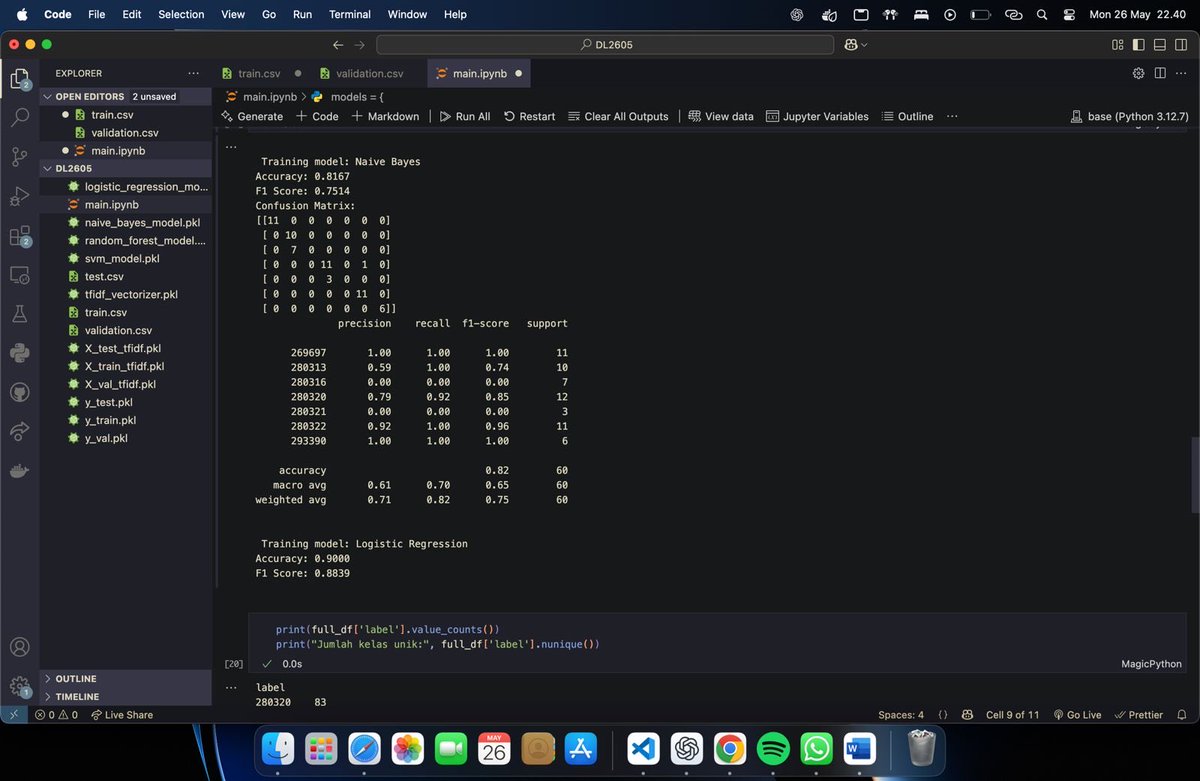1200x781 pixels.
Task: Open y_train.pkl in explorer
Action: pyautogui.click(x=112, y=421)
